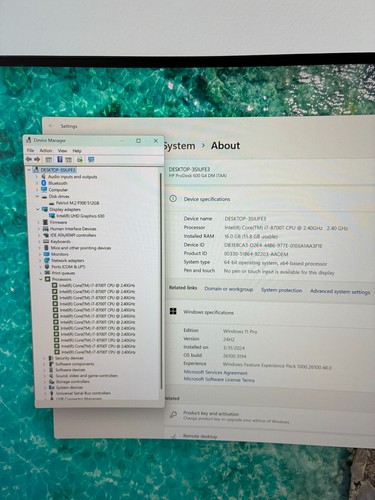Select the Bluetooth device category icon

[44, 183]
